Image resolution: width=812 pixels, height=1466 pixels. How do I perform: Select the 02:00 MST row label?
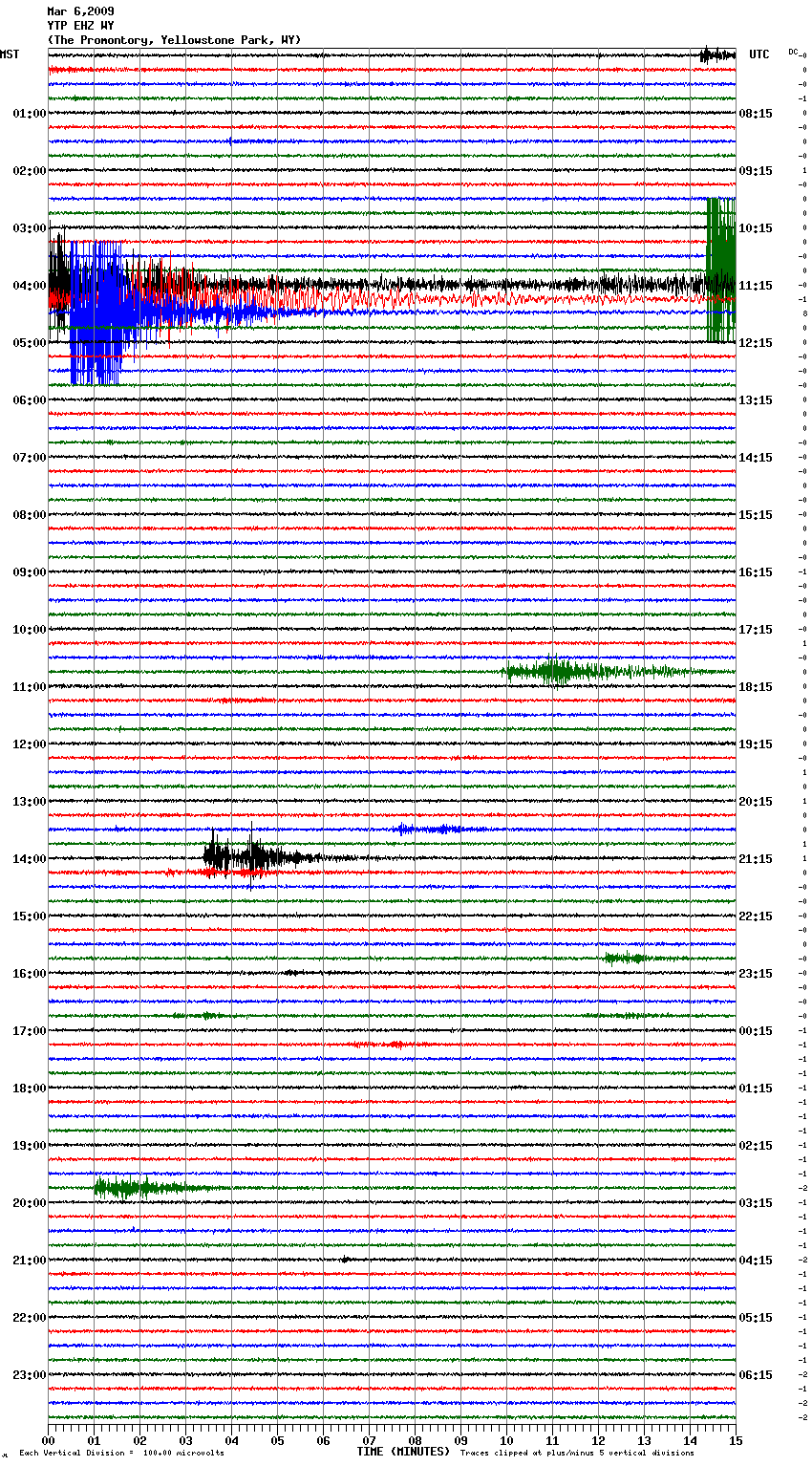point(29,171)
